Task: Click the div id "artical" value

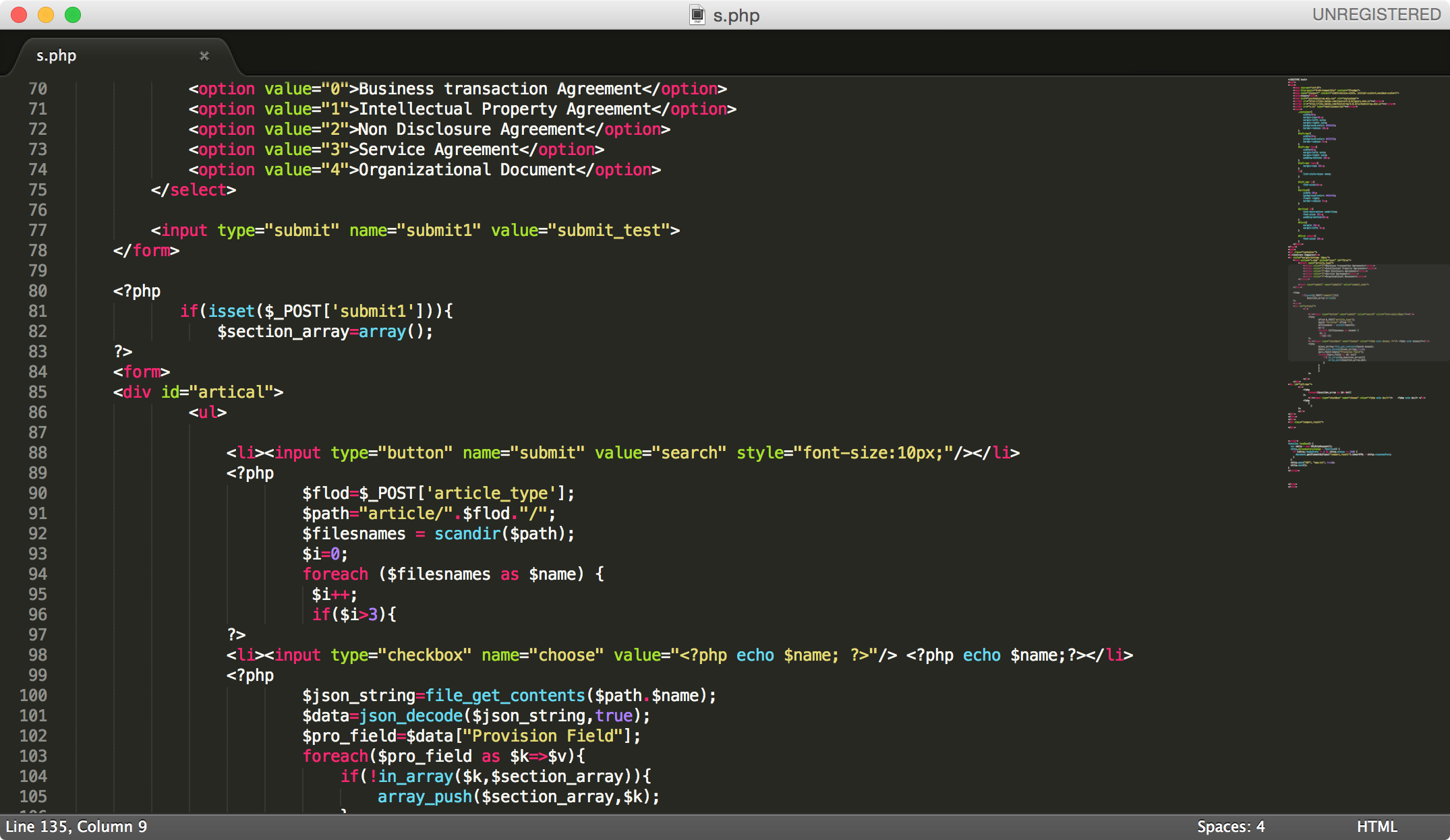Action: 231,392
